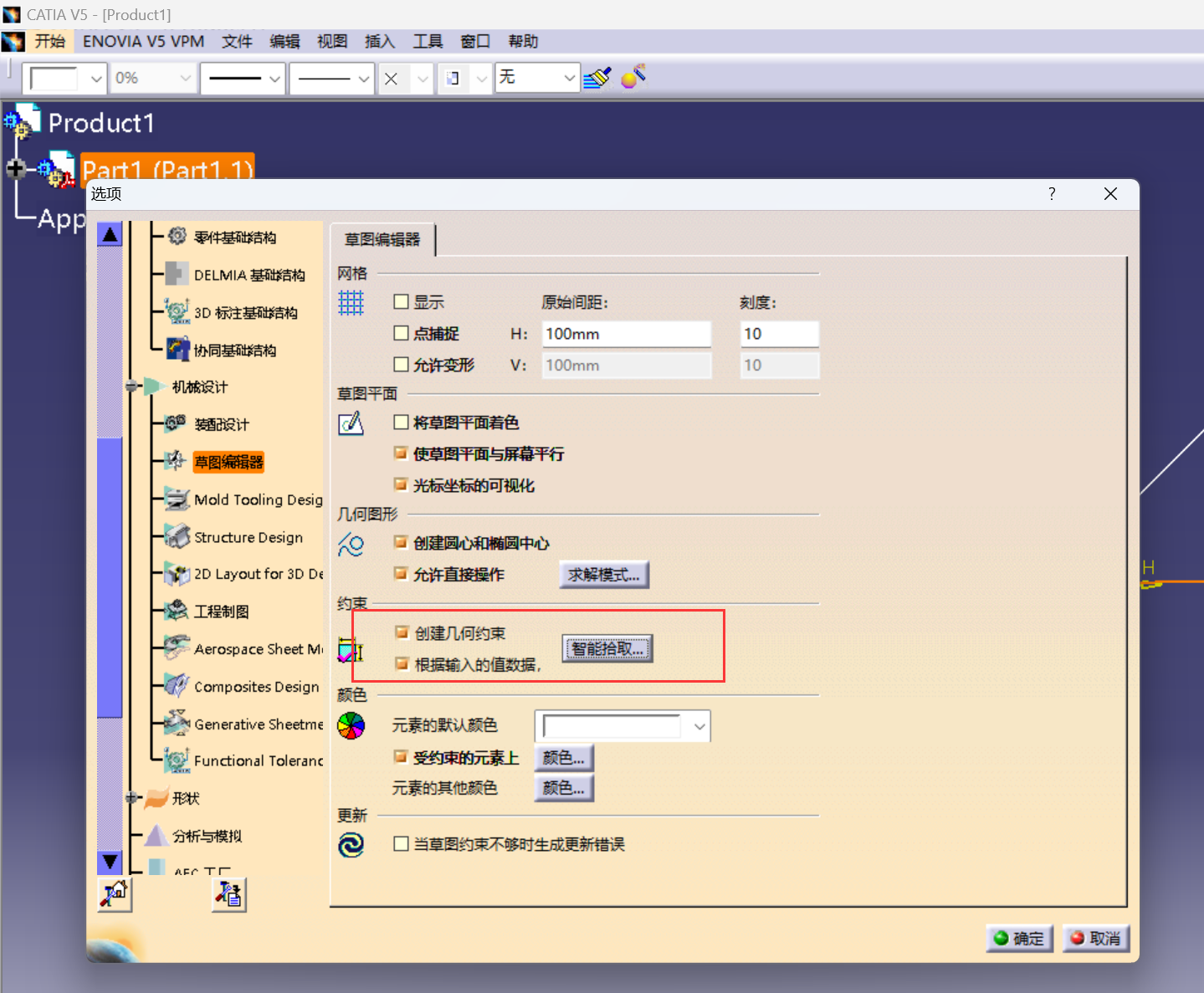Click the ? help button in dialog title

[1052, 194]
